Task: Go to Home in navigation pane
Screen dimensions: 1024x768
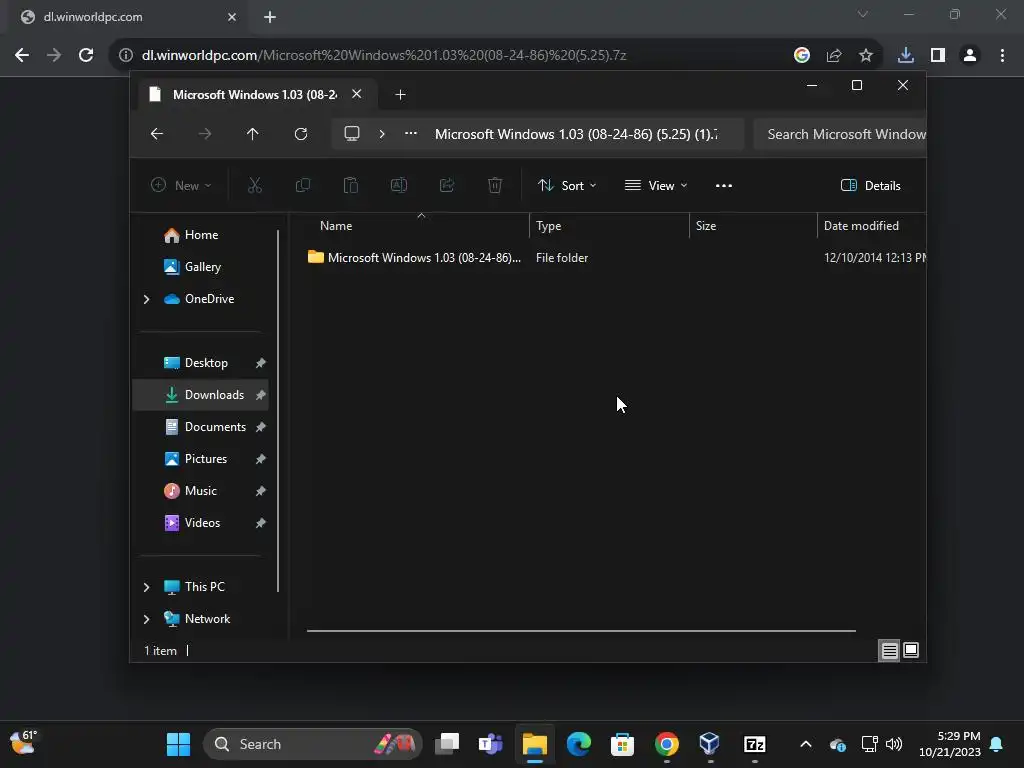Action: 201,235
